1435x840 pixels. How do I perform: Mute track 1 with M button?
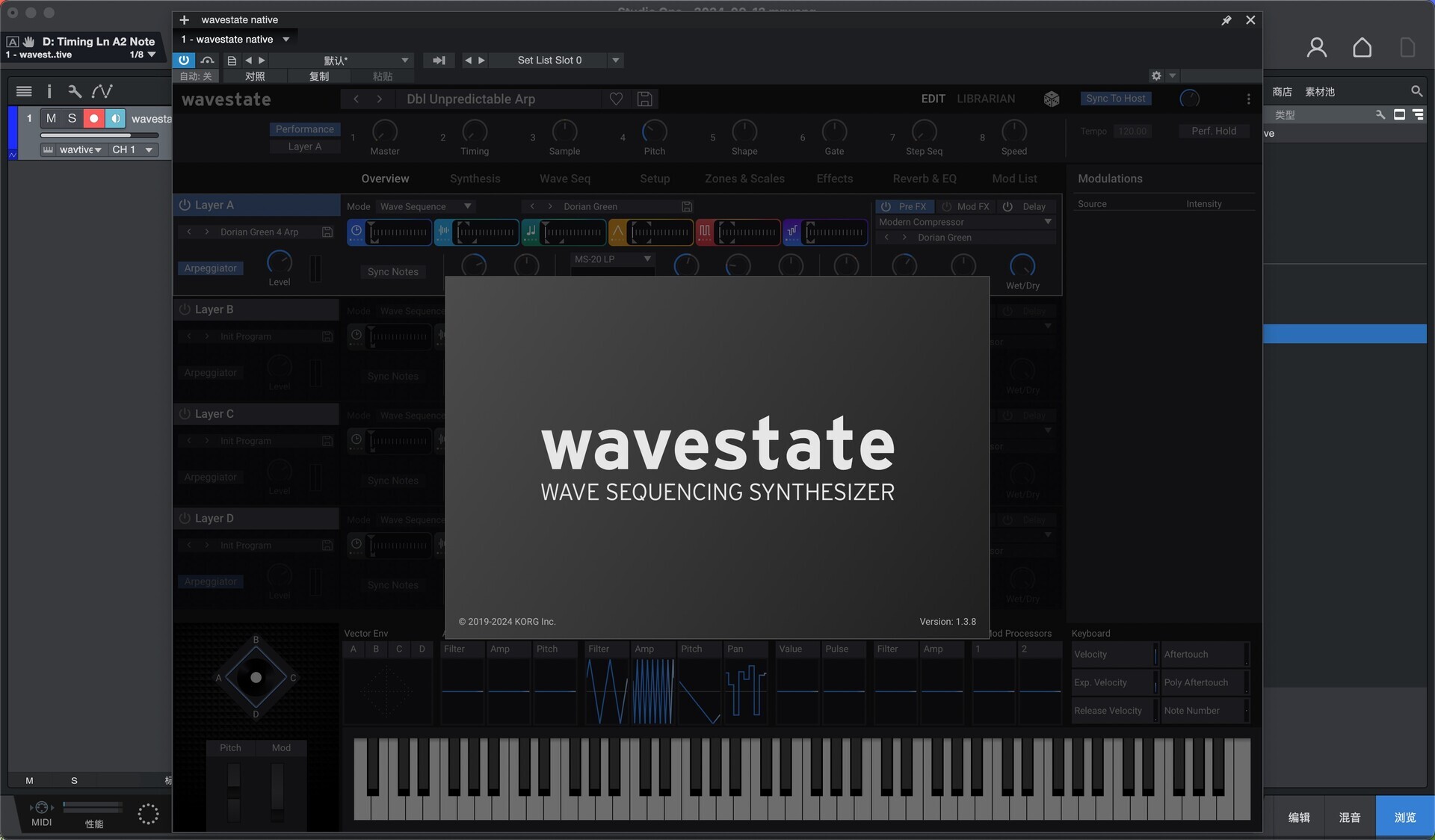pos(51,118)
